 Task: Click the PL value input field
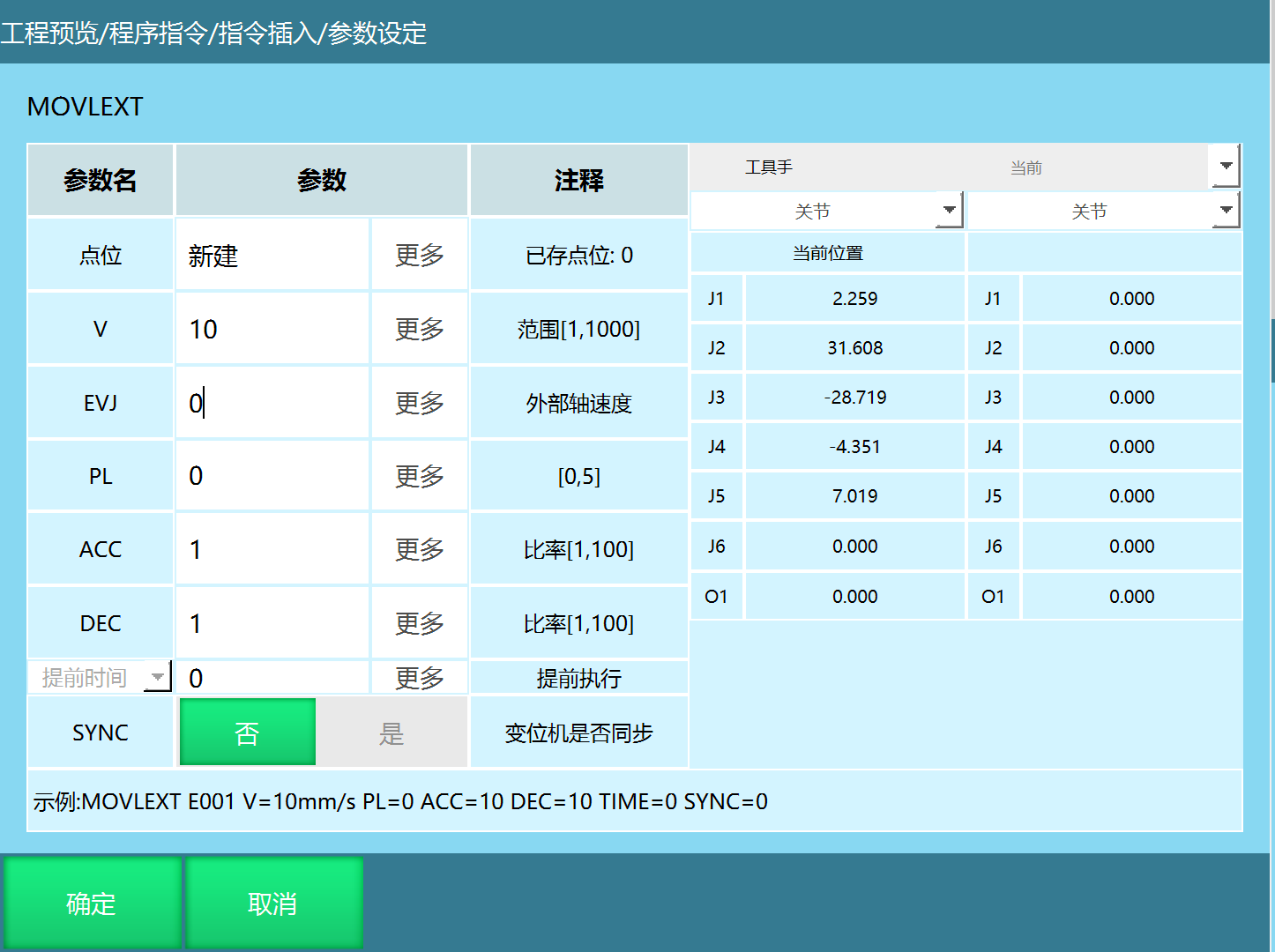pos(272,476)
